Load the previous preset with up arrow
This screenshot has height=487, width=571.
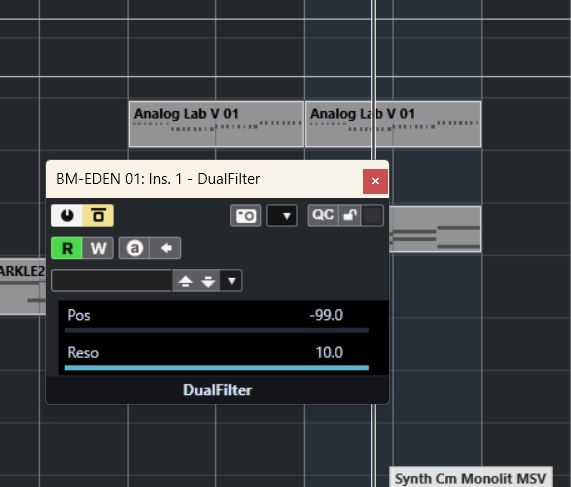click(185, 281)
